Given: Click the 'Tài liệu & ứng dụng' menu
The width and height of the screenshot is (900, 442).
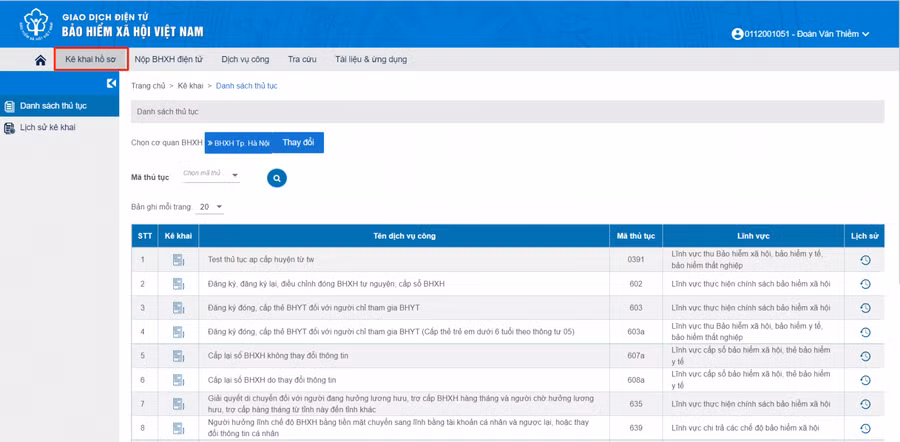Looking at the screenshot, I should coord(371,60).
